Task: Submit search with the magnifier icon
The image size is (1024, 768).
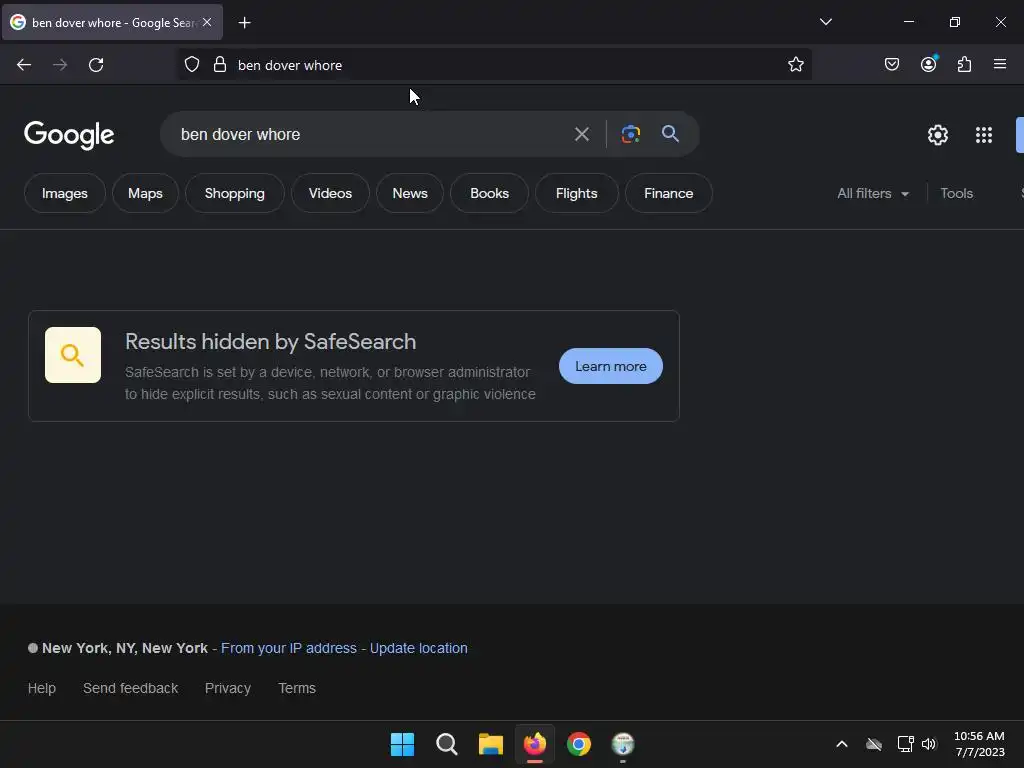Action: click(670, 134)
